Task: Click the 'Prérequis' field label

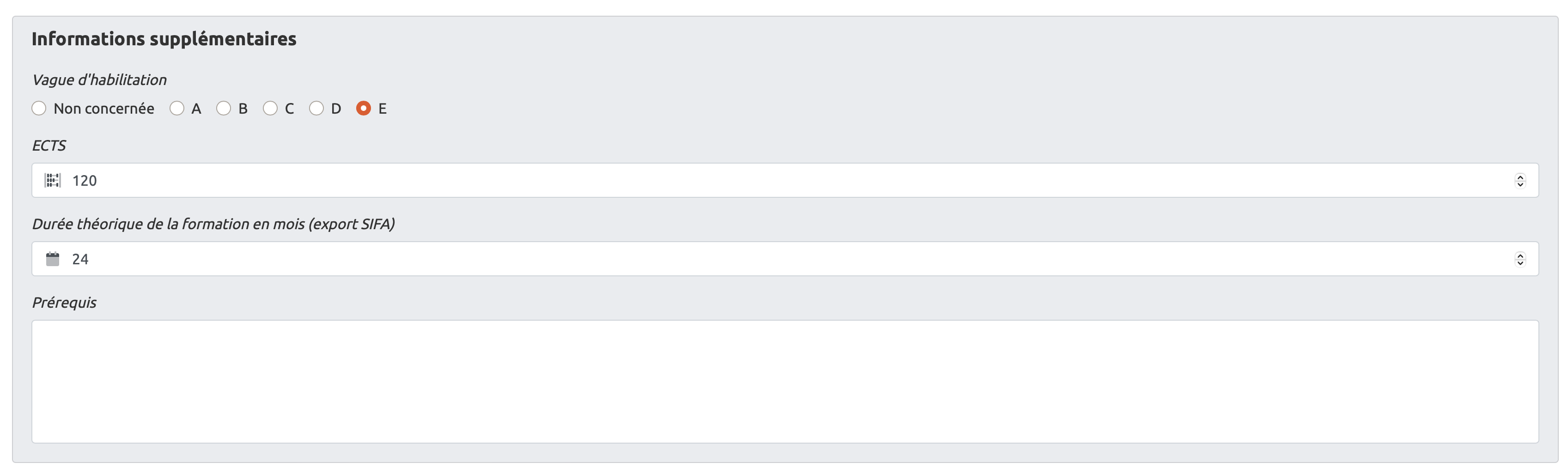Action: click(x=64, y=303)
